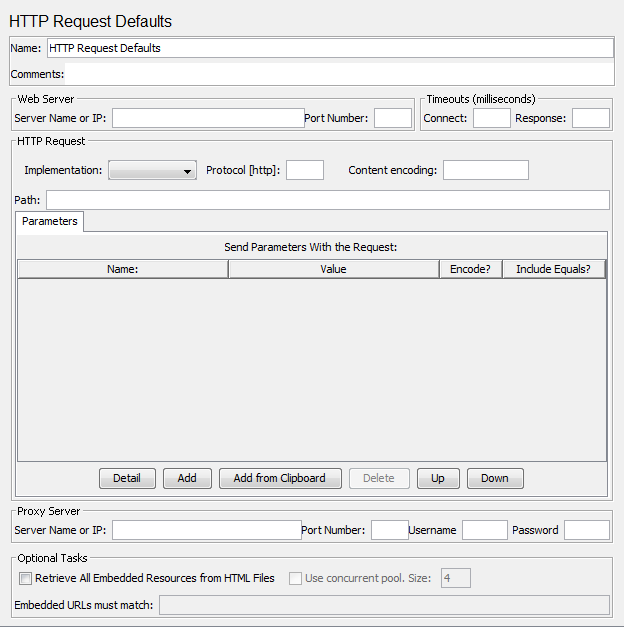Click the Path input field

tap(327, 200)
